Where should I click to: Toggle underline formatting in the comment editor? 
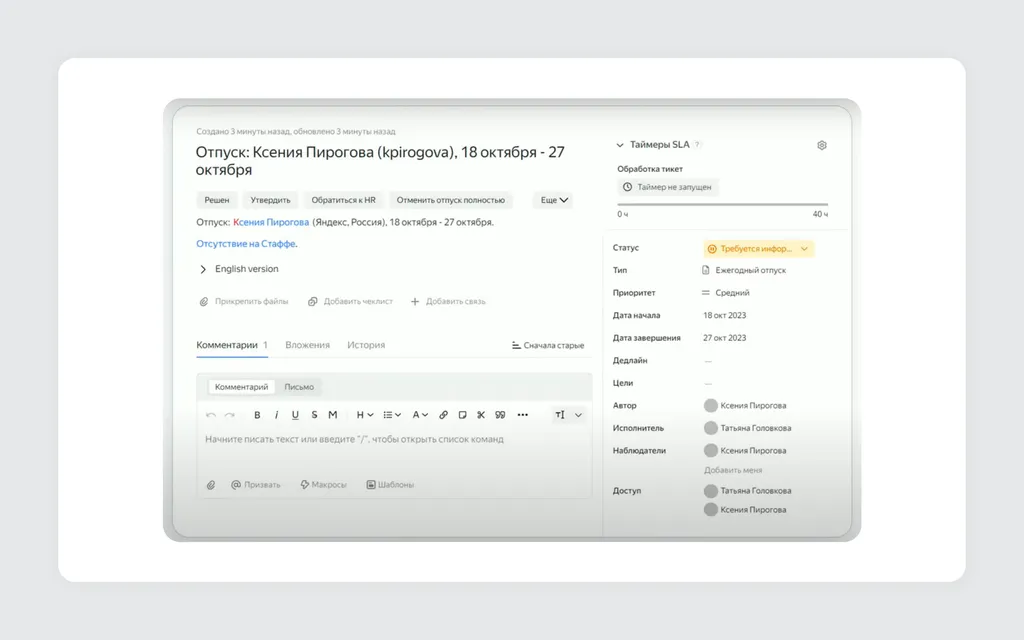pos(295,415)
